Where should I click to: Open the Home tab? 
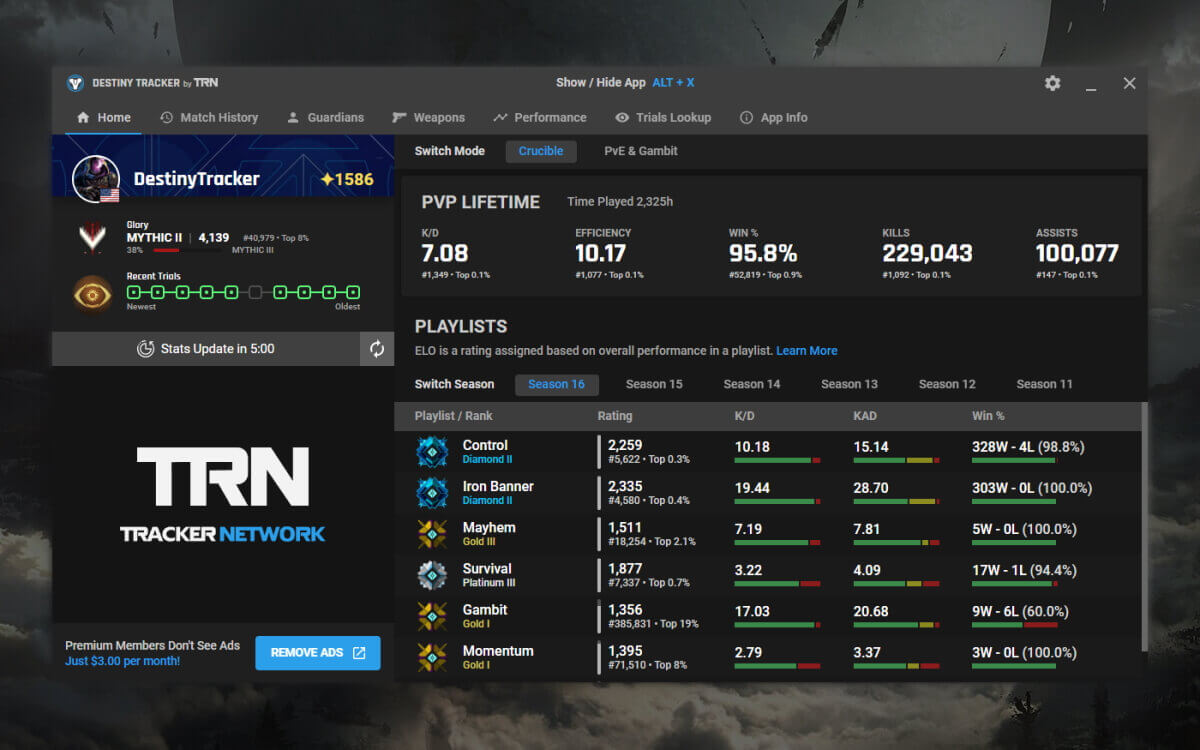point(104,117)
